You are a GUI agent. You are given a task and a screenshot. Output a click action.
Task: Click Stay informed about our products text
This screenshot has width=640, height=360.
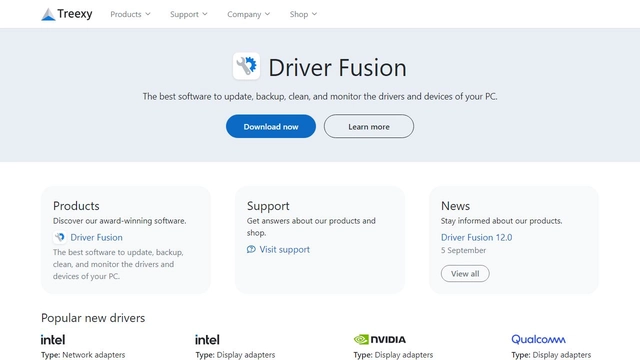501,221
